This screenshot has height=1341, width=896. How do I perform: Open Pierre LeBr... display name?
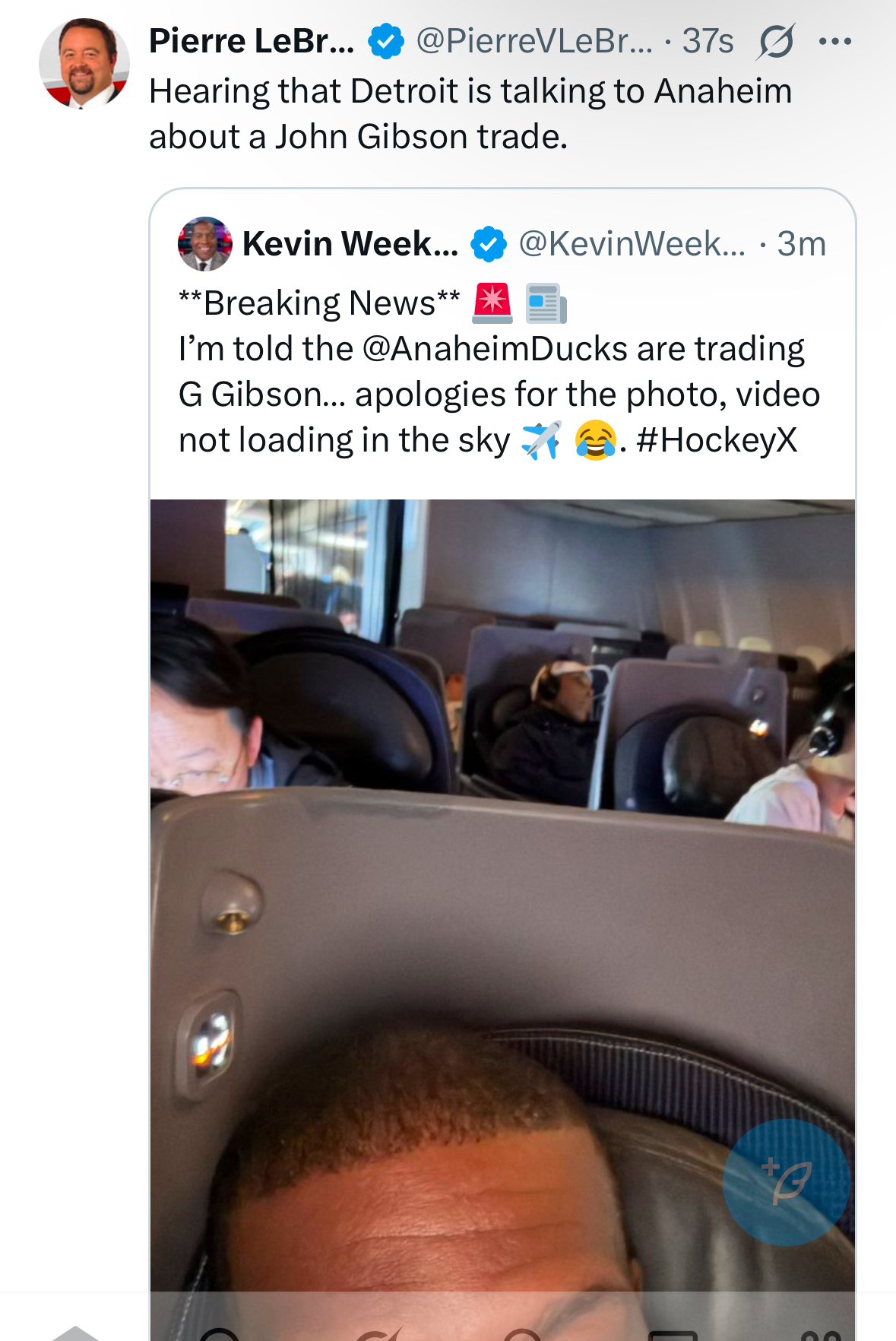point(252,41)
